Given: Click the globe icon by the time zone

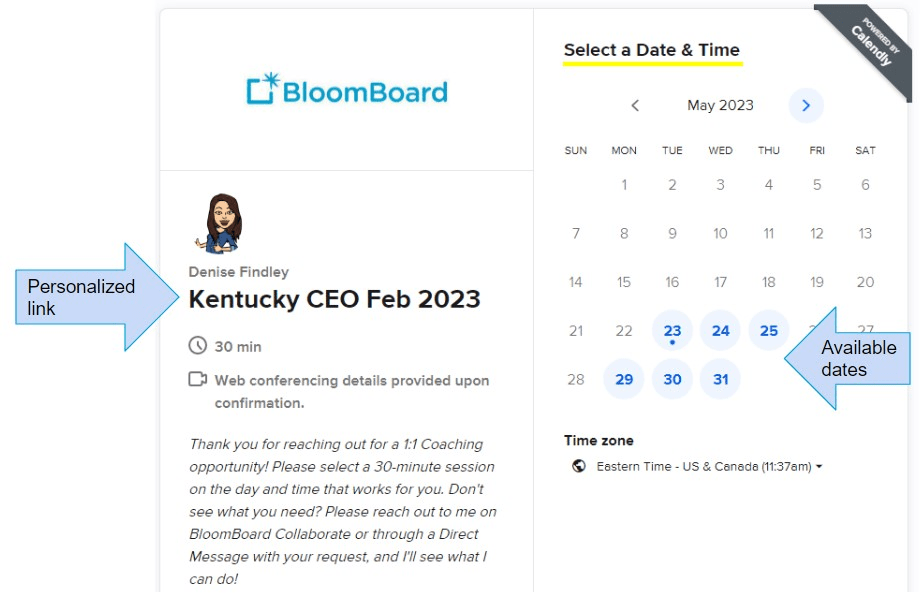Looking at the screenshot, I should tap(579, 466).
